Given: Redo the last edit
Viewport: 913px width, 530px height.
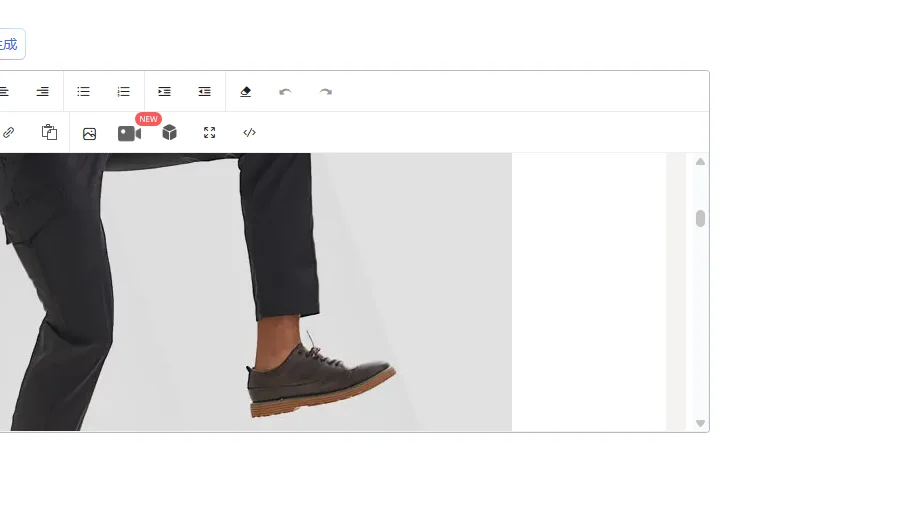Looking at the screenshot, I should point(325,91).
